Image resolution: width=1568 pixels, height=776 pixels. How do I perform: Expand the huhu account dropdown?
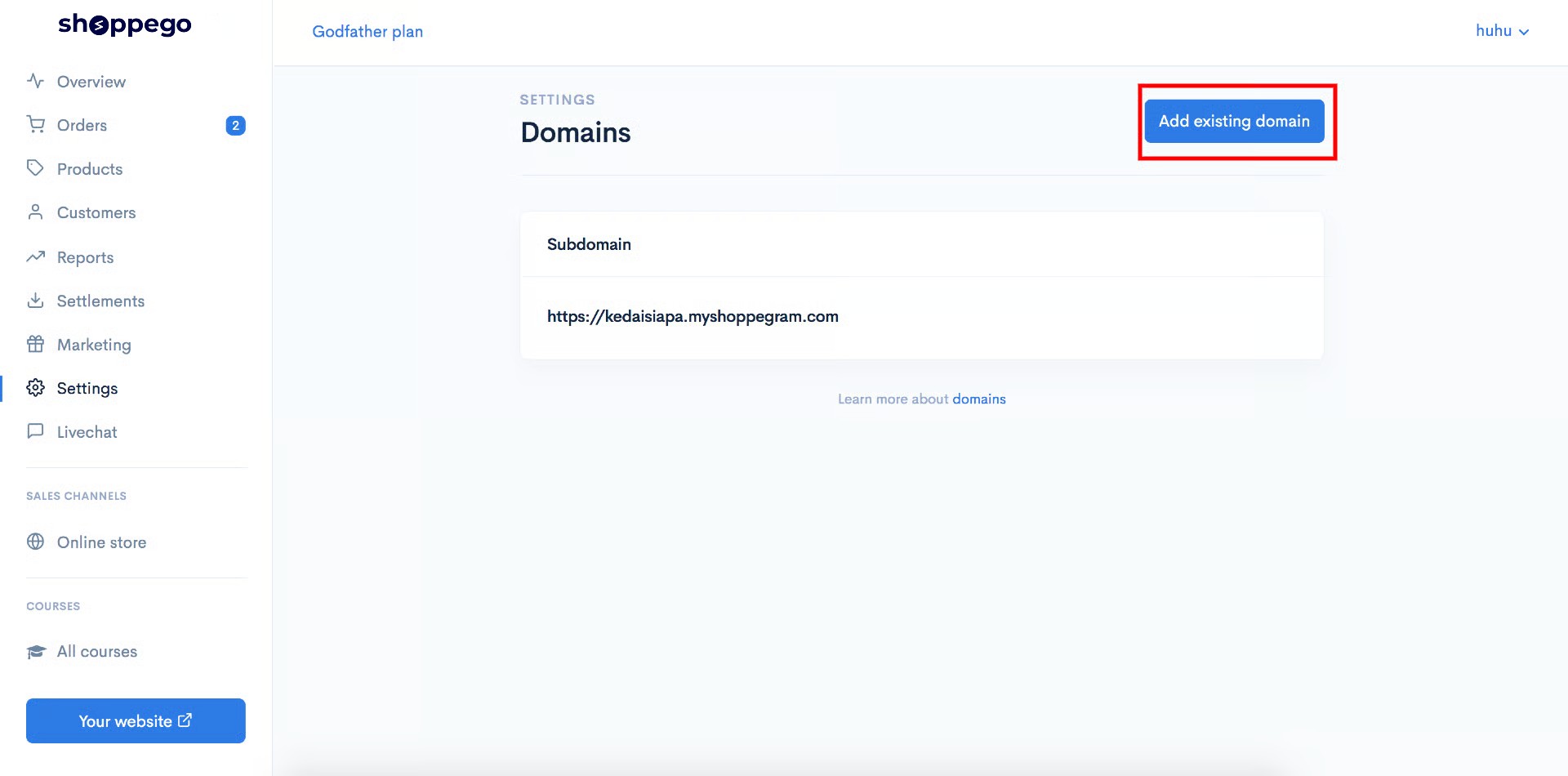[1502, 31]
